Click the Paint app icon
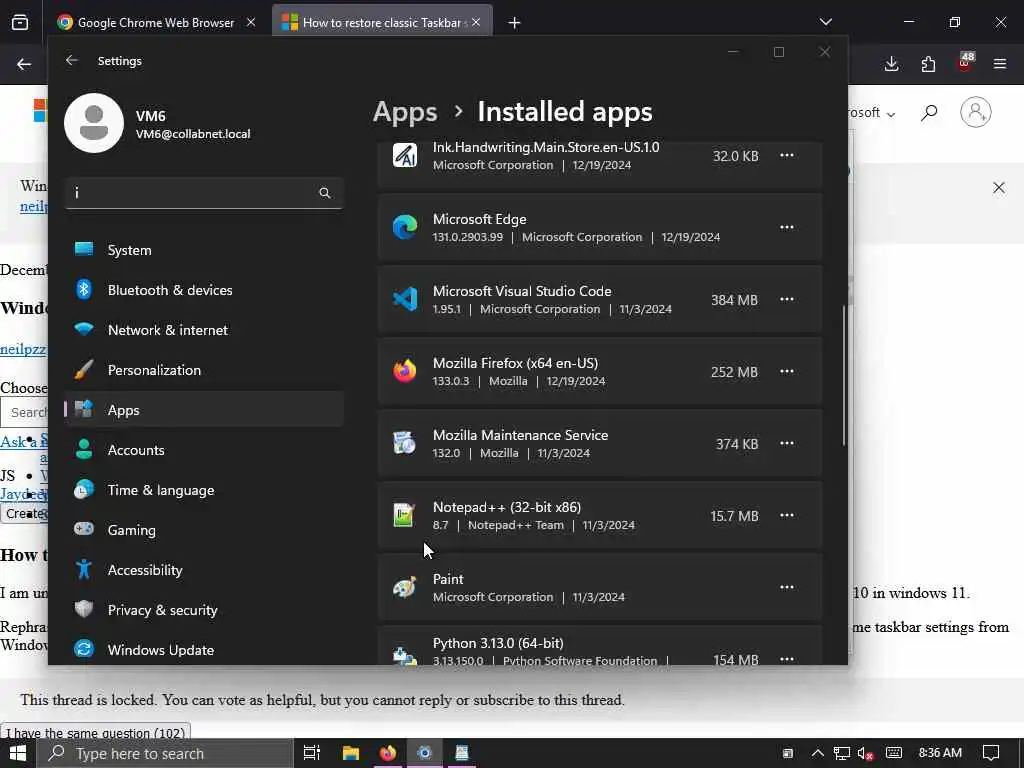Image resolution: width=1024 pixels, height=768 pixels. pos(405,587)
